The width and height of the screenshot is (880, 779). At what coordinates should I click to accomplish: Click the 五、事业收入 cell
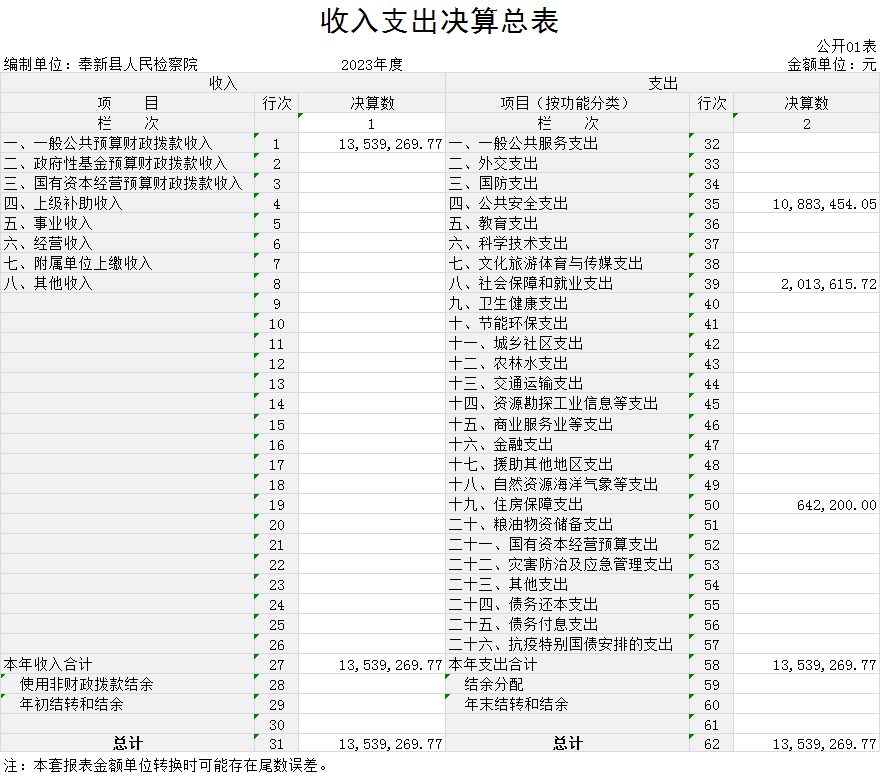[x=127, y=223]
